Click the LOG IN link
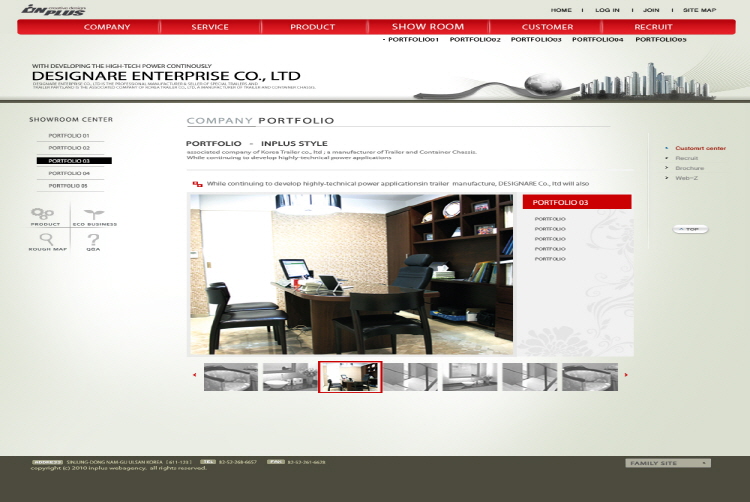Image resolution: width=750 pixels, height=502 pixels. (607, 10)
